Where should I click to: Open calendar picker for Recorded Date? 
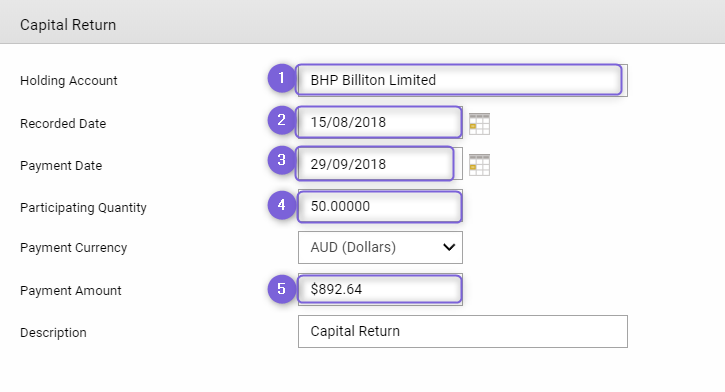click(479, 123)
